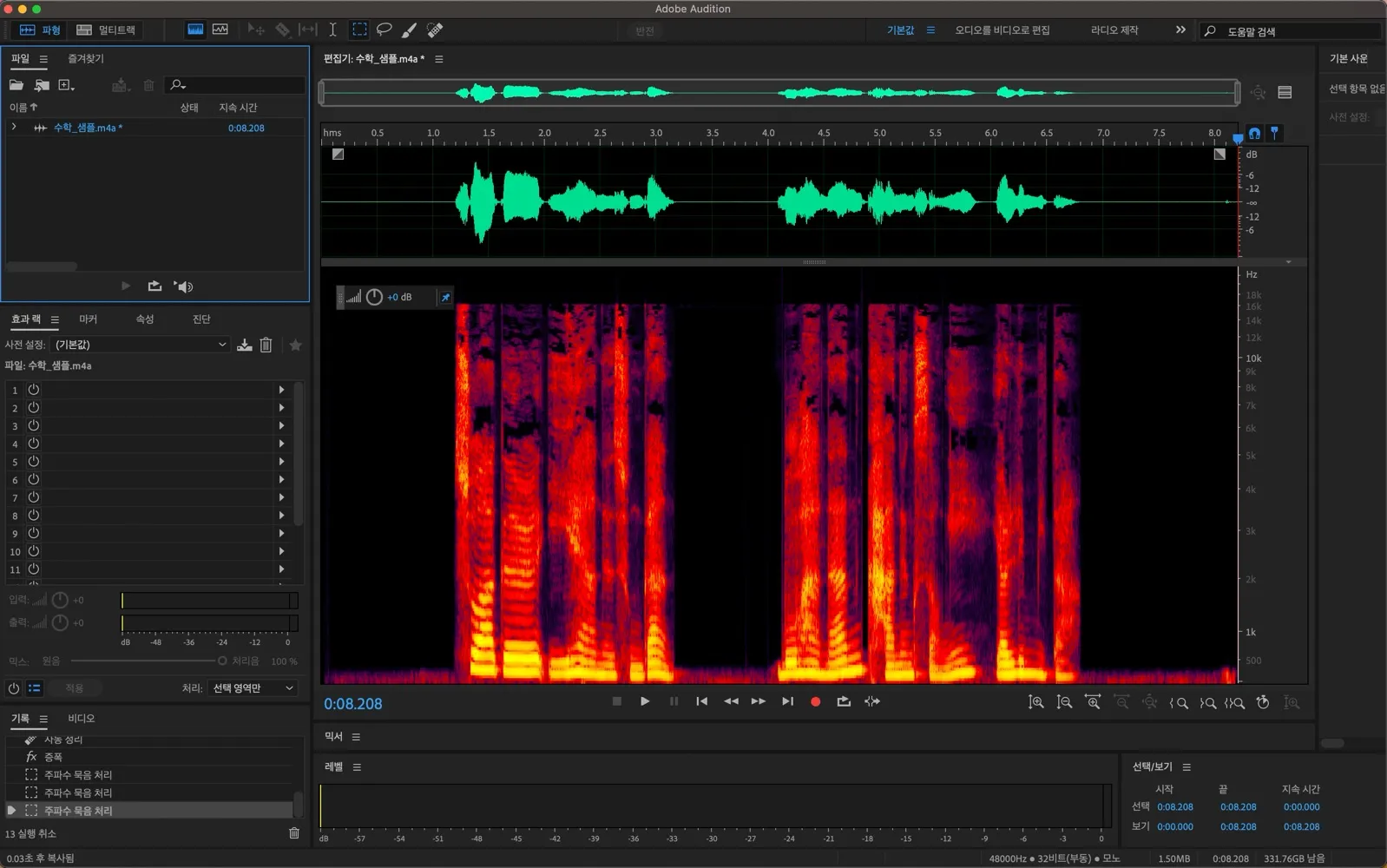
Task: Select the 라디오 제작 workspace
Action: tap(1114, 30)
